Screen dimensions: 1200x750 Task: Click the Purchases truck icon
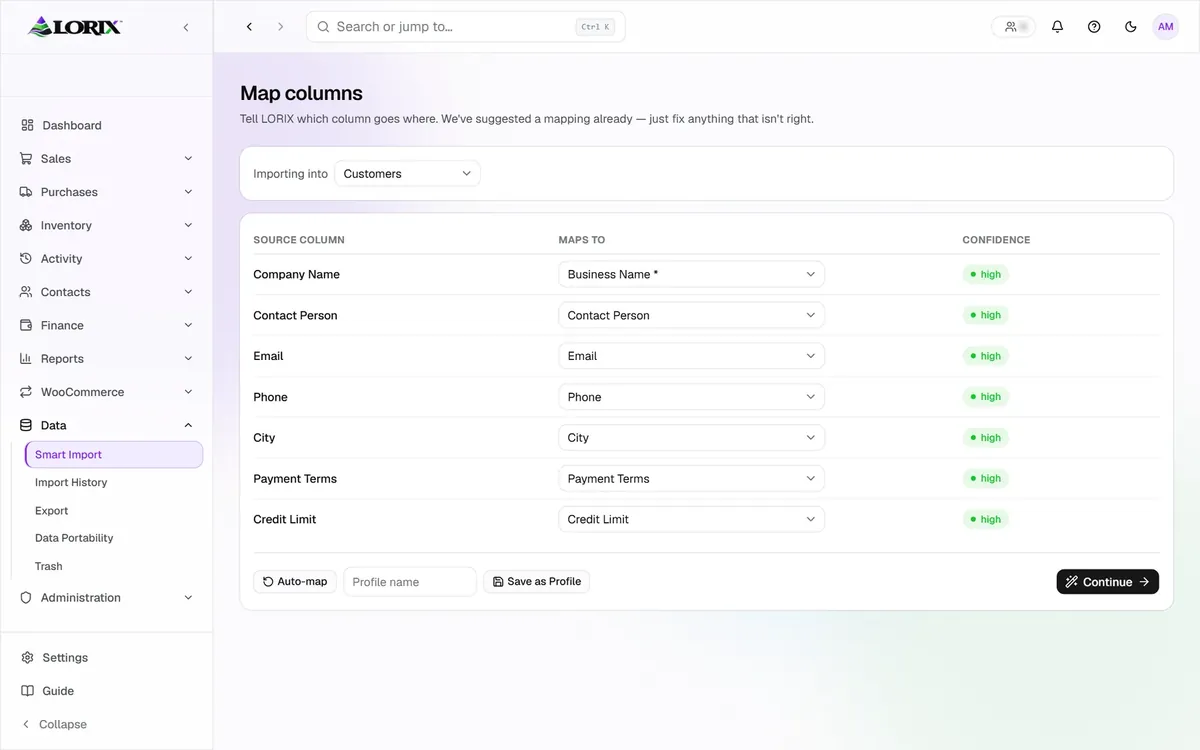pyautogui.click(x=26, y=192)
